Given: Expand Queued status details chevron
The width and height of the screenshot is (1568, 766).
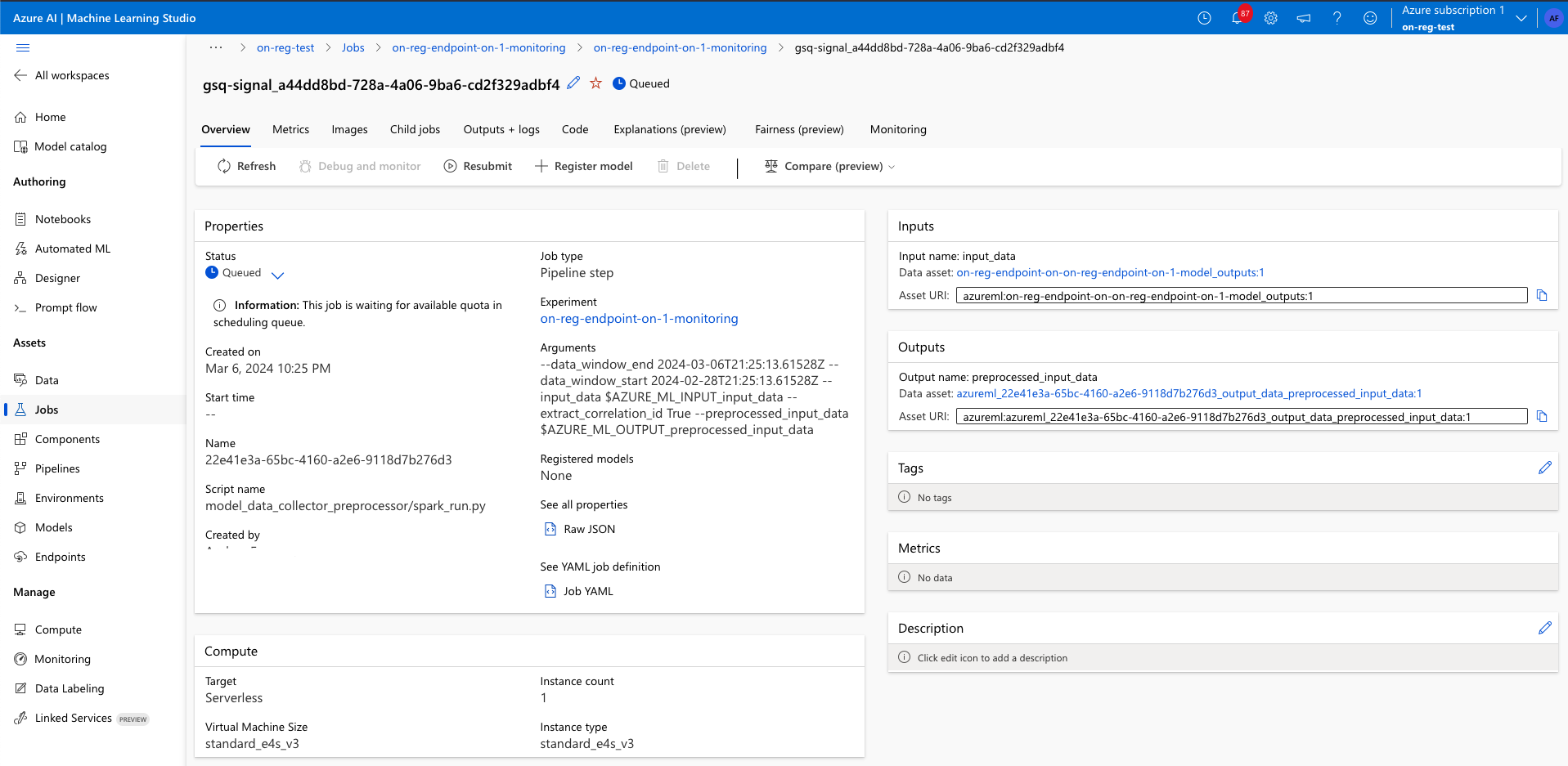Looking at the screenshot, I should [x=277, y=275].
